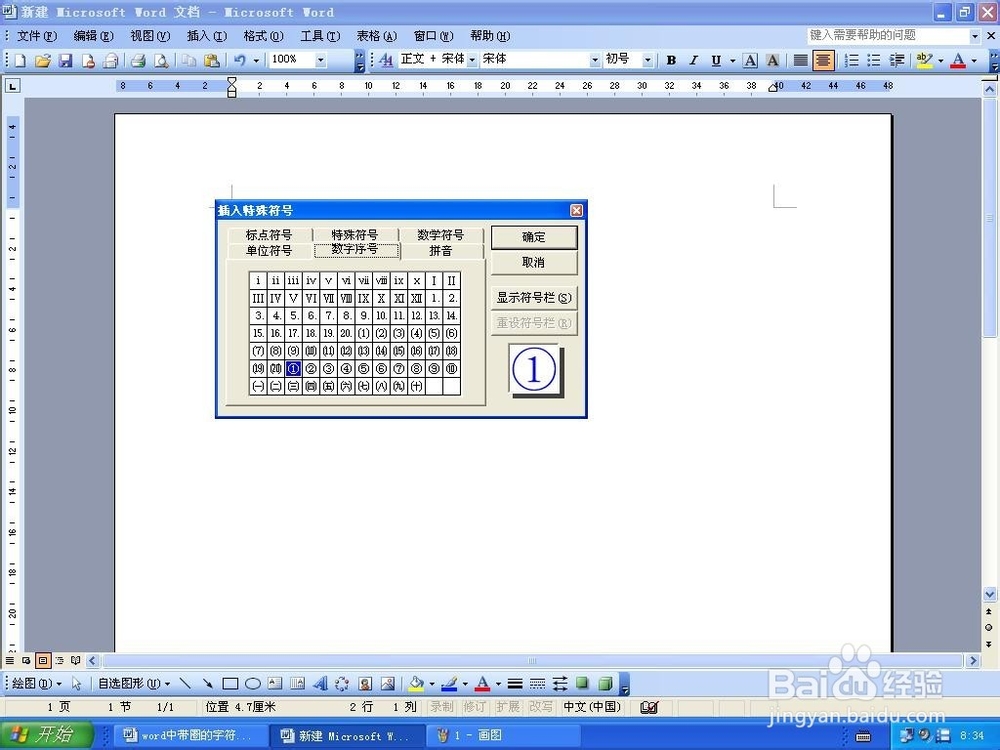This screenshot has height=750, width=1000.
Task: Save the document with the floppy icon
Action: pyautogui.click(x=65, y=61)
